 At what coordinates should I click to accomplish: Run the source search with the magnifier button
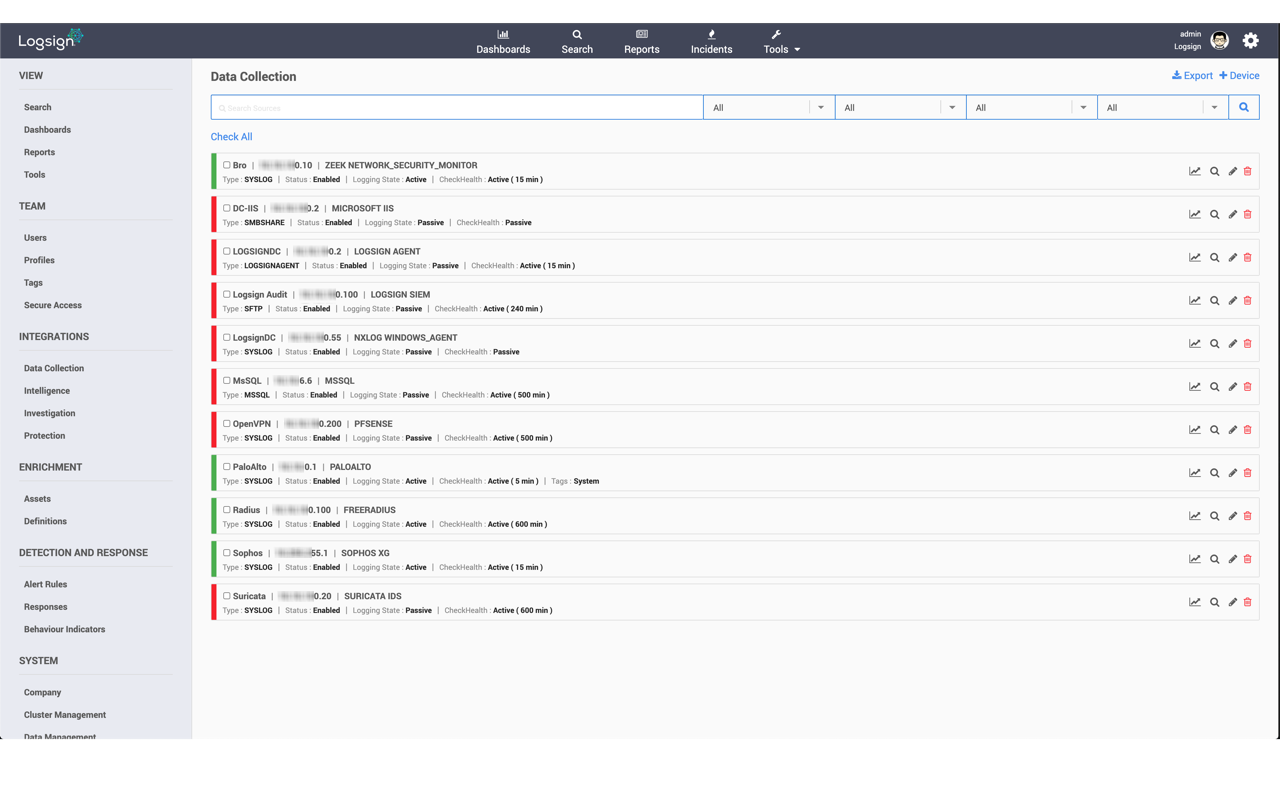click(1244, 107)
